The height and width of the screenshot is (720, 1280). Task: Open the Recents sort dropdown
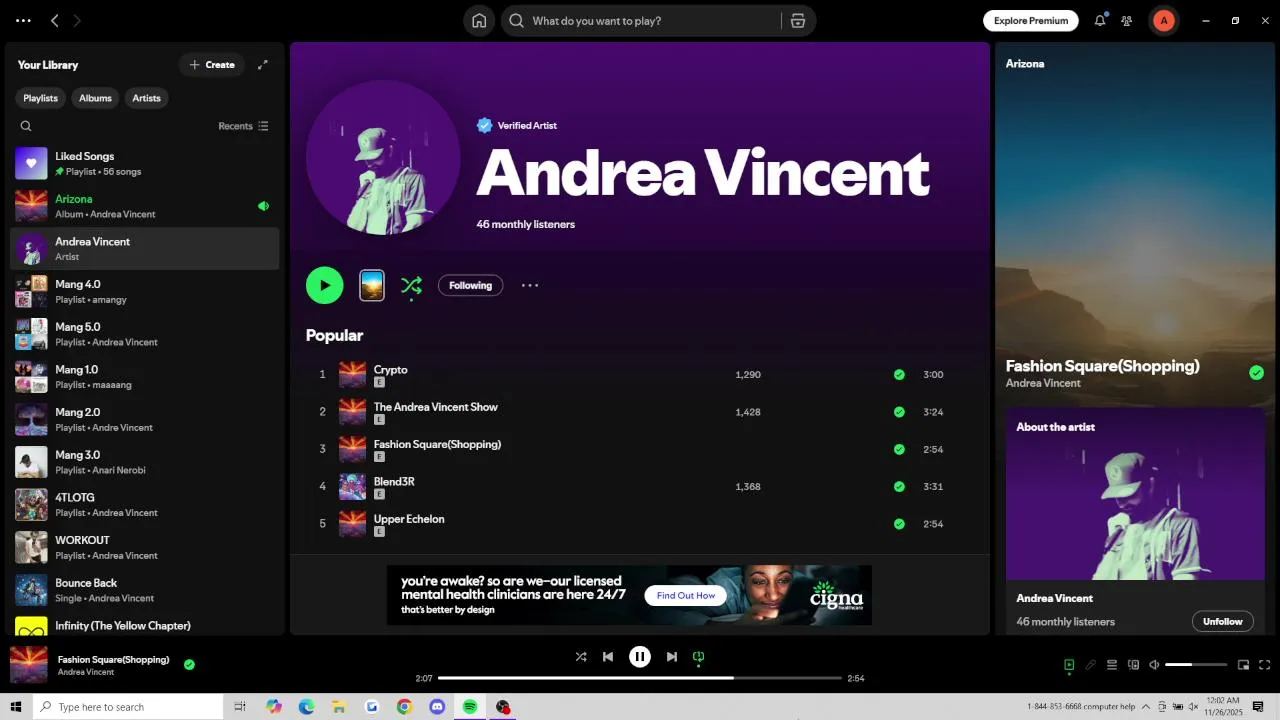244,126
